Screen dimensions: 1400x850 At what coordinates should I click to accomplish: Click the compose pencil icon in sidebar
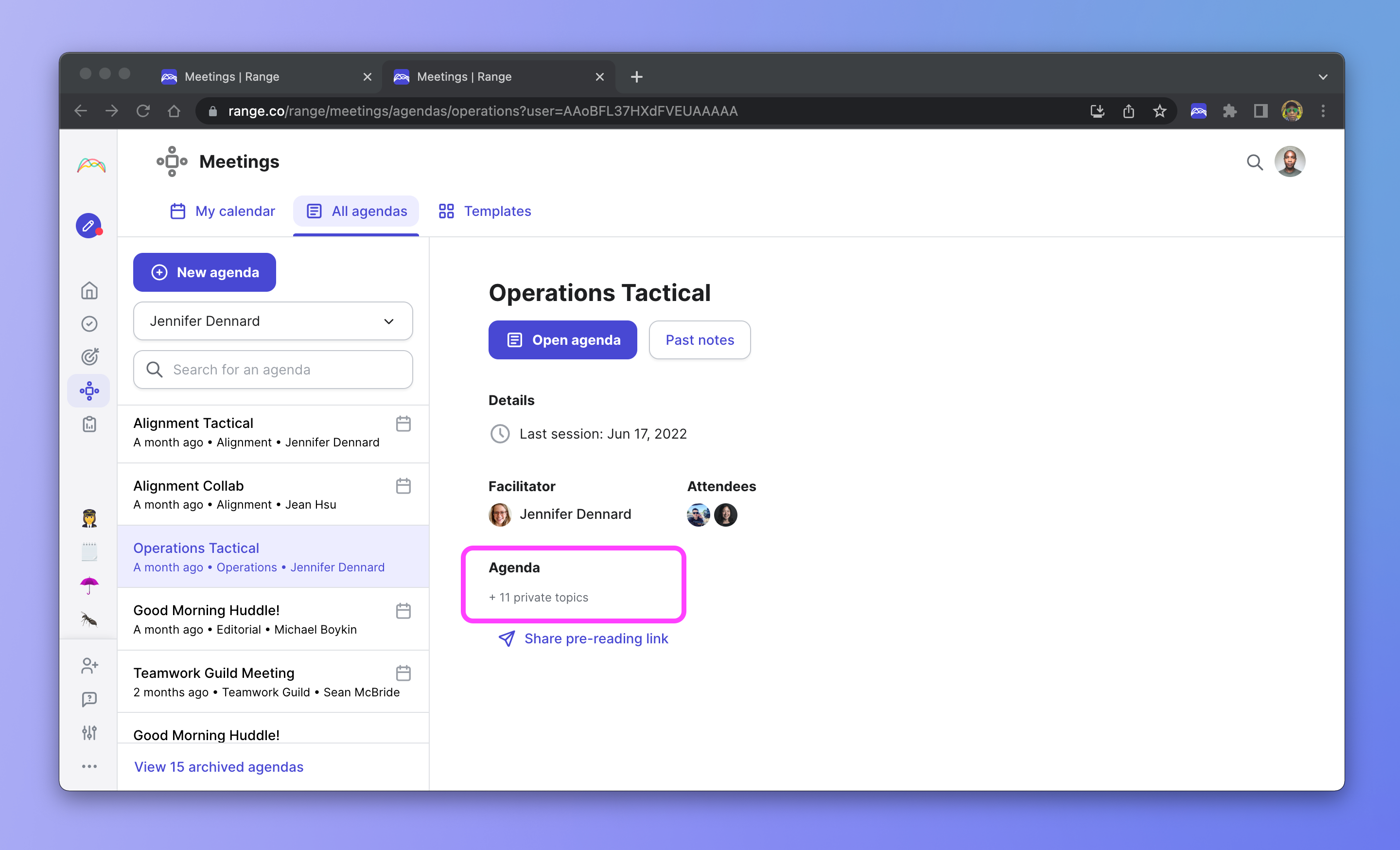(88, 226)
